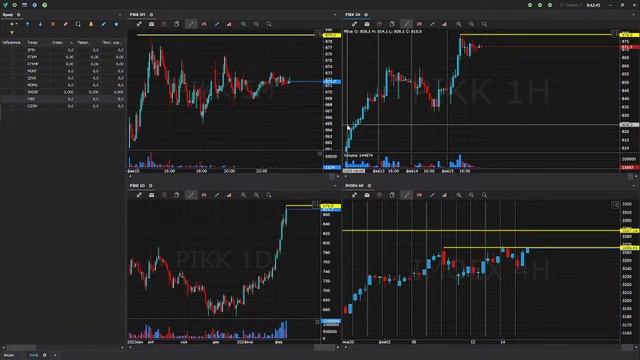640x360 pixels.
Task: Zoom out on the IMOEX 4H chart
Action: coord(471,195)
